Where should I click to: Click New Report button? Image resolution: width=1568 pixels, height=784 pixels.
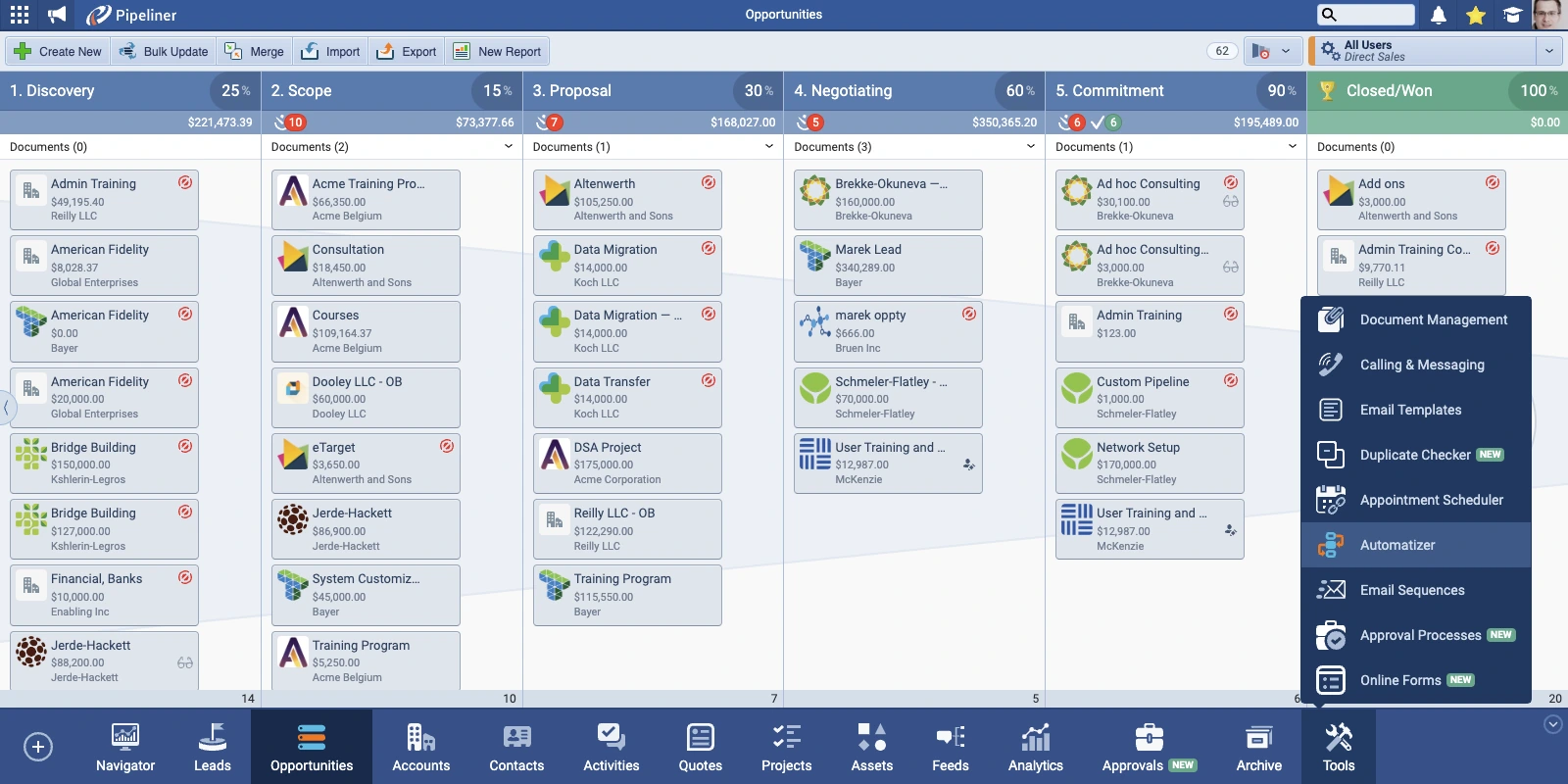[x=497, y=51]
